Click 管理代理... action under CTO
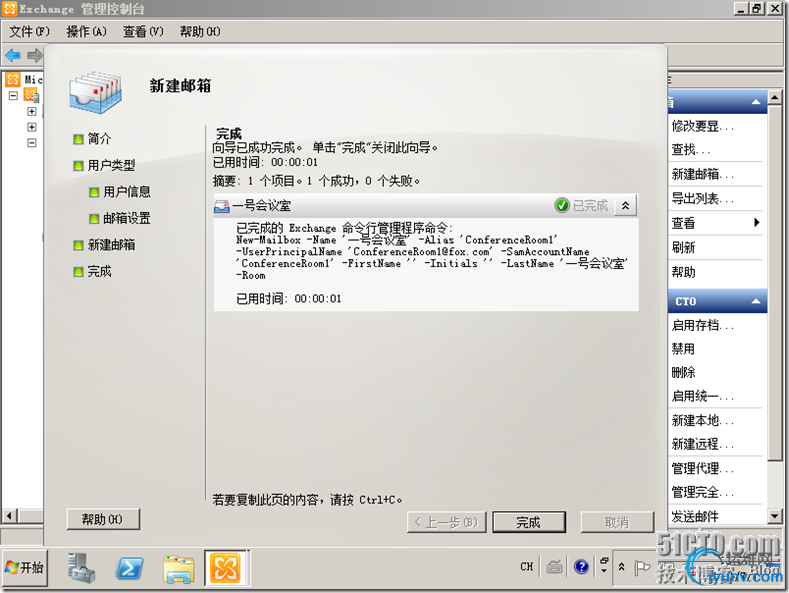 702,469
